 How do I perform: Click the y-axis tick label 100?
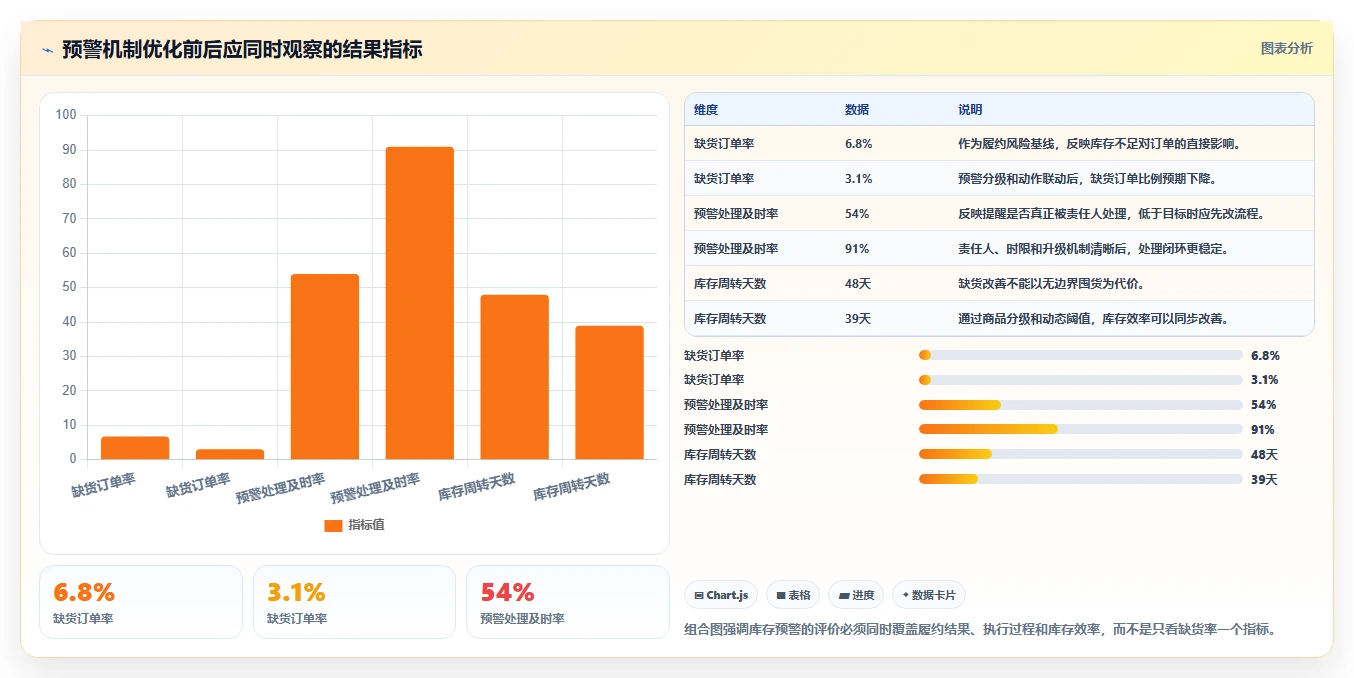[66, 115]
